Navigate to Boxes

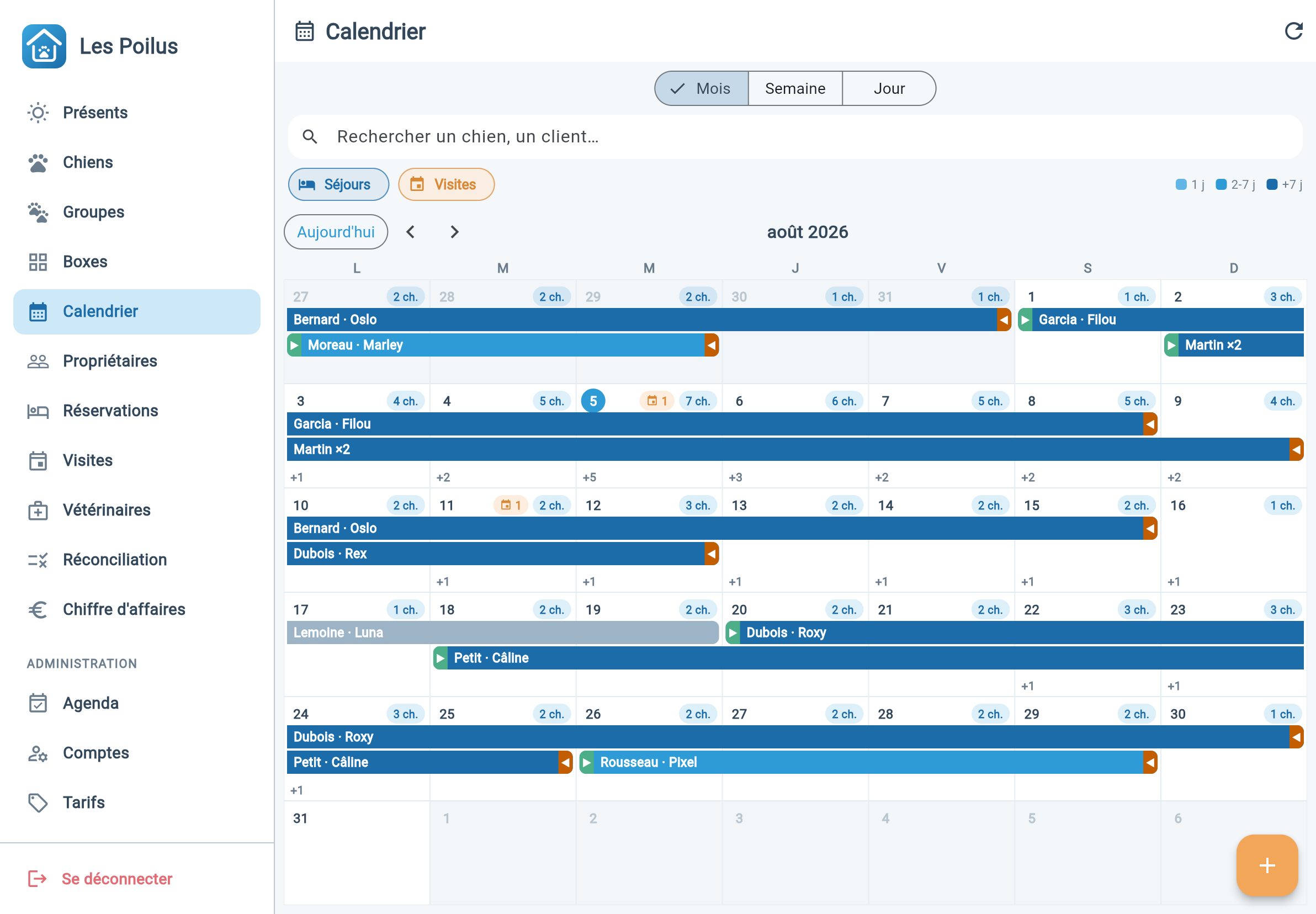(x=137, y=262)
